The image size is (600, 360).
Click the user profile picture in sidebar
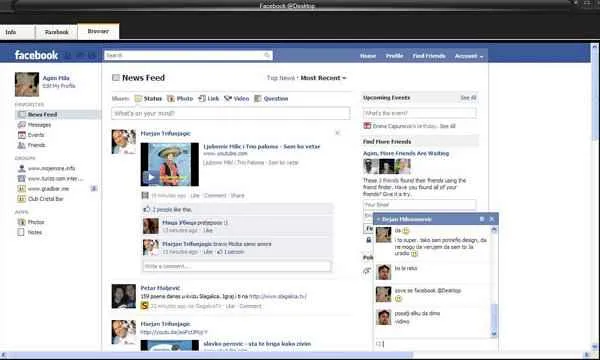27,84
